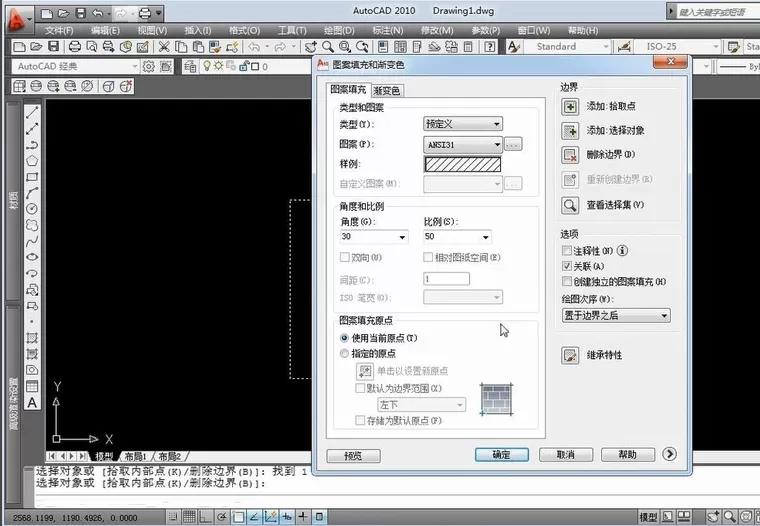Click the Pan hand icon in toolbar
Viewport: 760px width, 526px height.
tap(311, 47)
